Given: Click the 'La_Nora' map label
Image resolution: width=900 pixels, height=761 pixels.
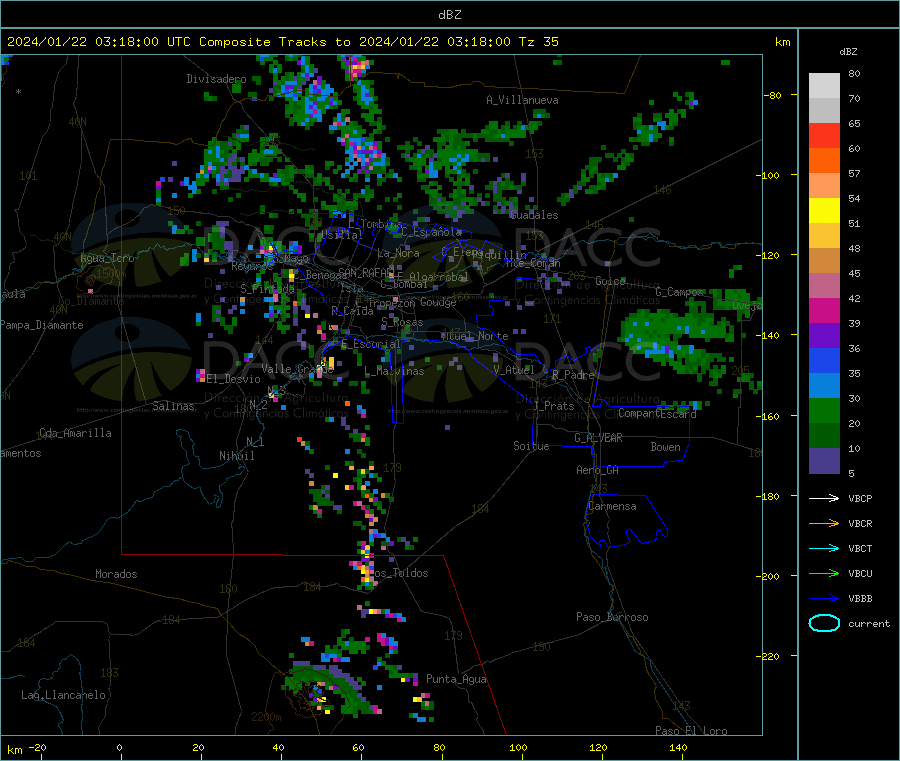Looking at the screenshot, I should coord(398,253).
